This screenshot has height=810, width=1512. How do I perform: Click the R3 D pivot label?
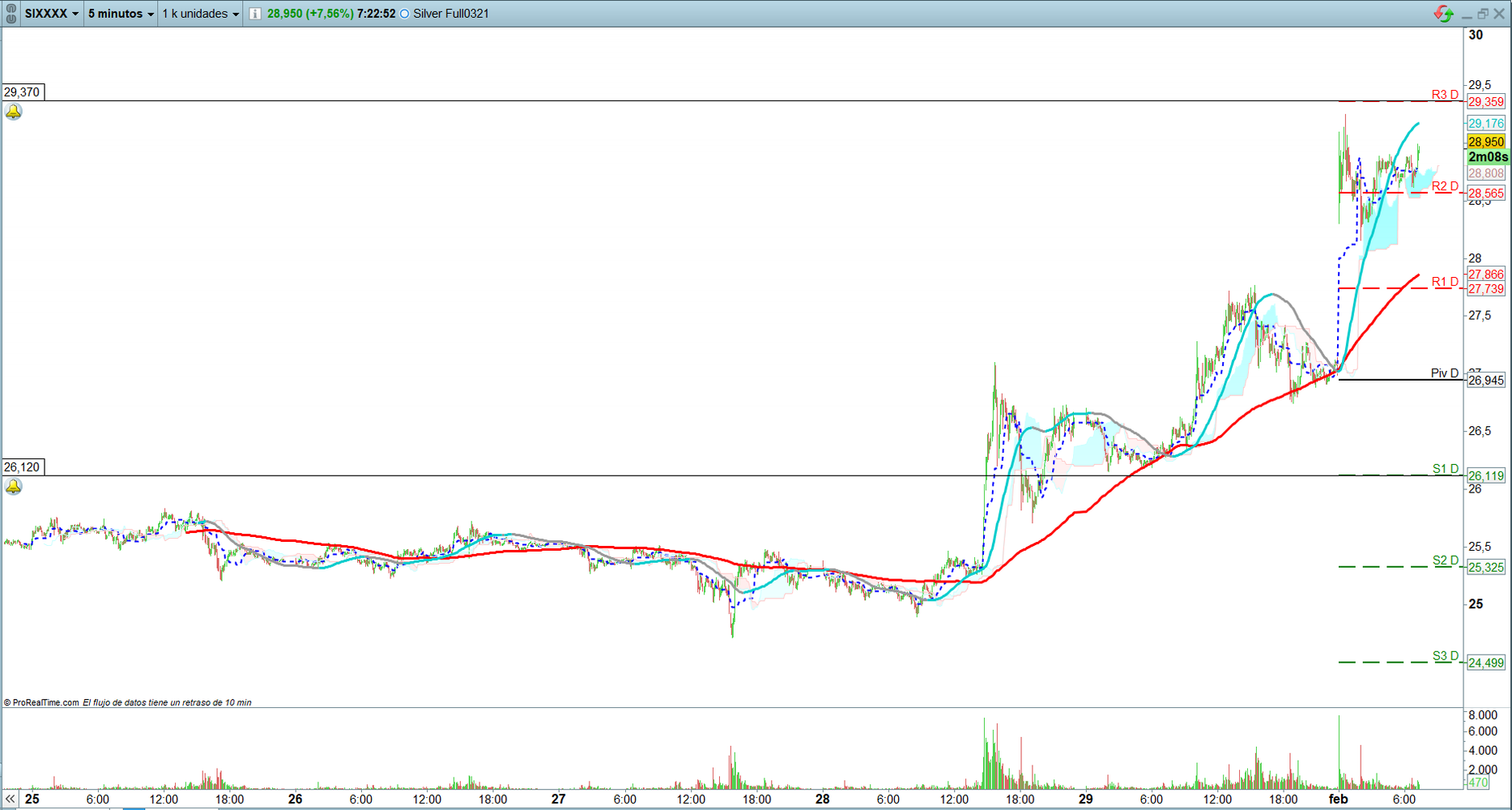coord(1445,95)
